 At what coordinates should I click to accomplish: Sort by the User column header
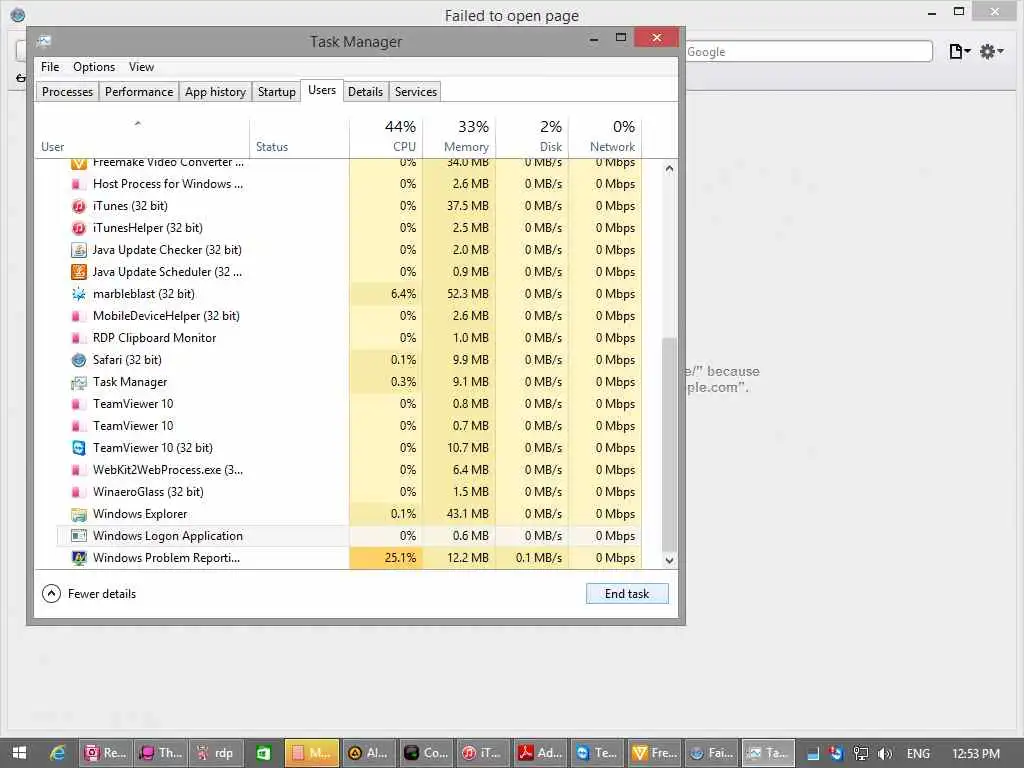pos(142,137)
